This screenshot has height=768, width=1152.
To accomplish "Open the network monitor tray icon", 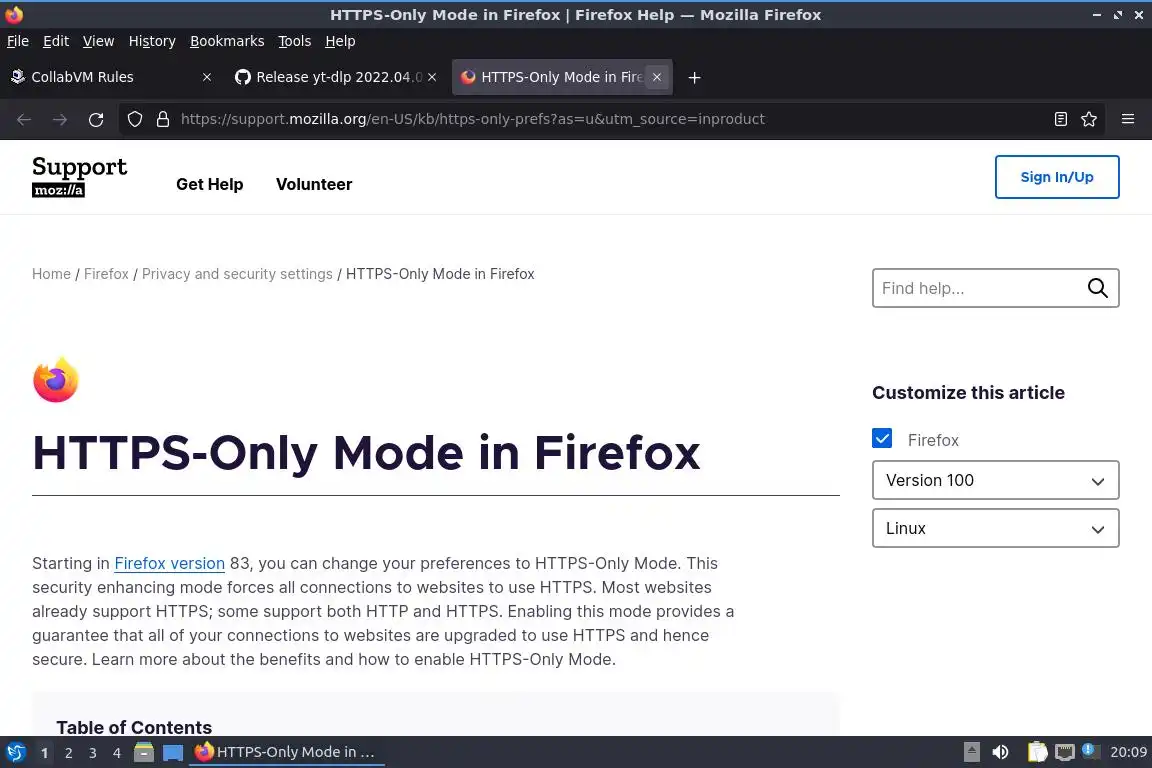I will [x=1065, y=752].
